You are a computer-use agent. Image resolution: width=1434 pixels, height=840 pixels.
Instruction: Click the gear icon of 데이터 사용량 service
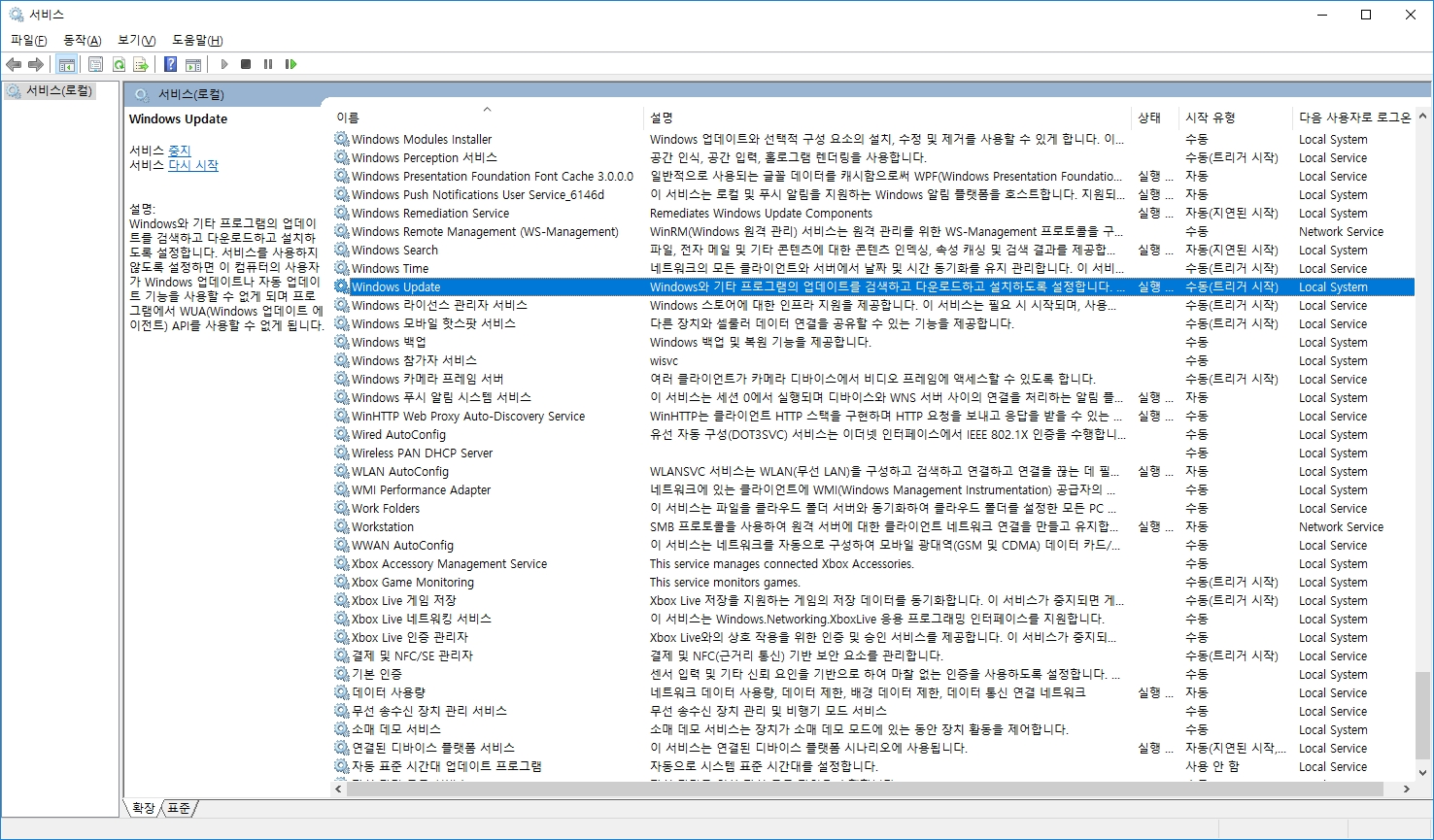(342, 692)
